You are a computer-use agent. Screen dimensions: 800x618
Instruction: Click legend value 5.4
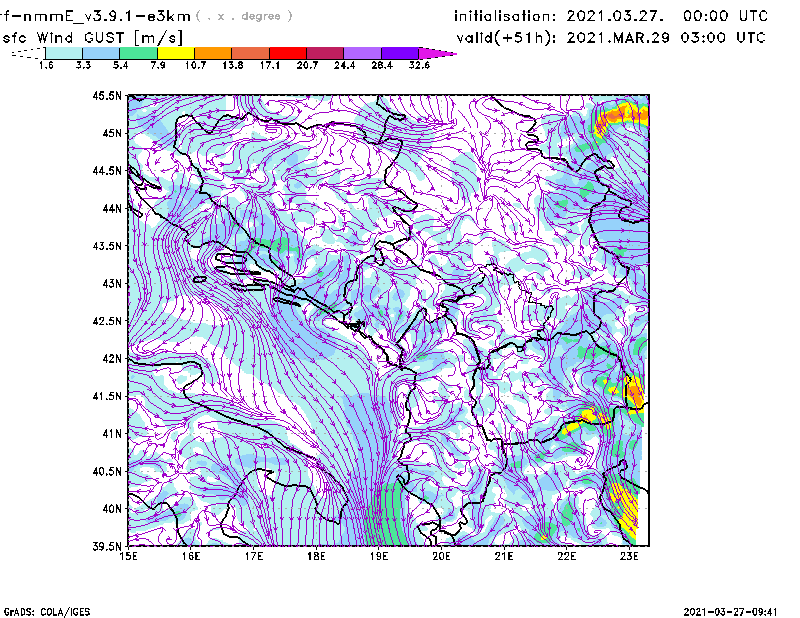point(120,65)
